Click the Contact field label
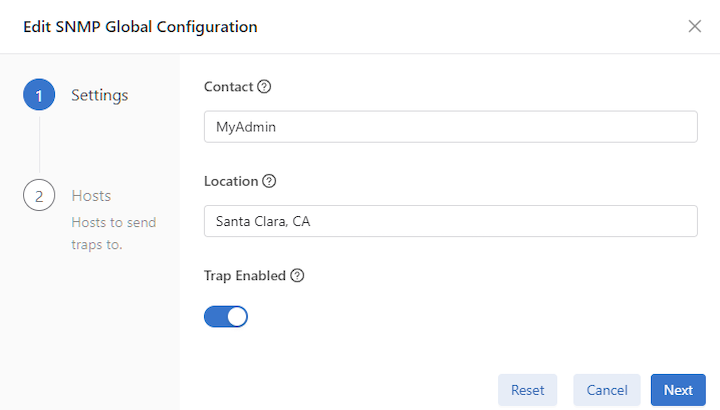720x410 pixels. [228, 87]
